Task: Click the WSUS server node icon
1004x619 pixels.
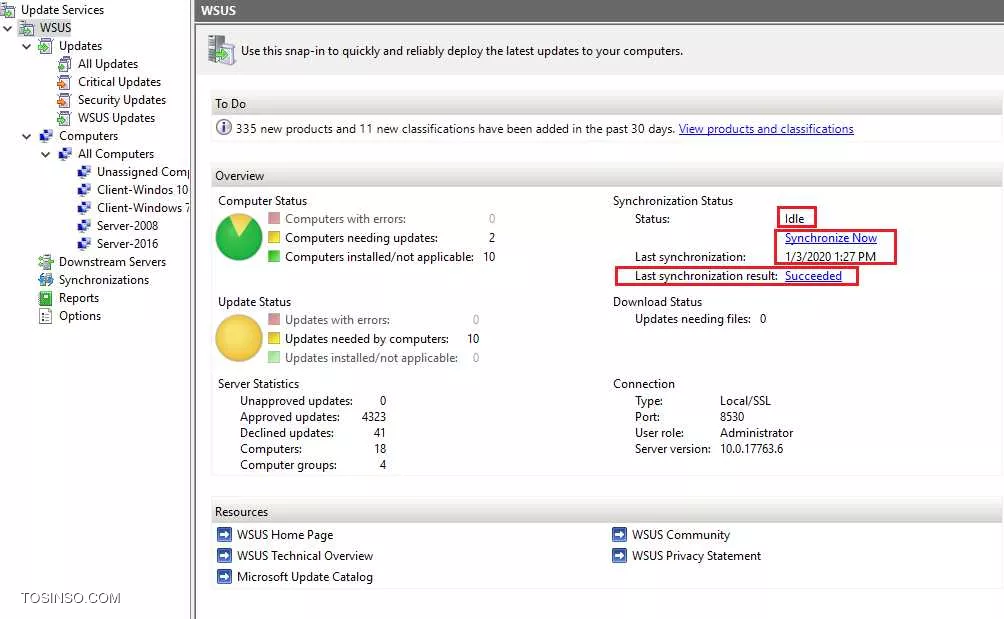Action: [x=26, y=28]
